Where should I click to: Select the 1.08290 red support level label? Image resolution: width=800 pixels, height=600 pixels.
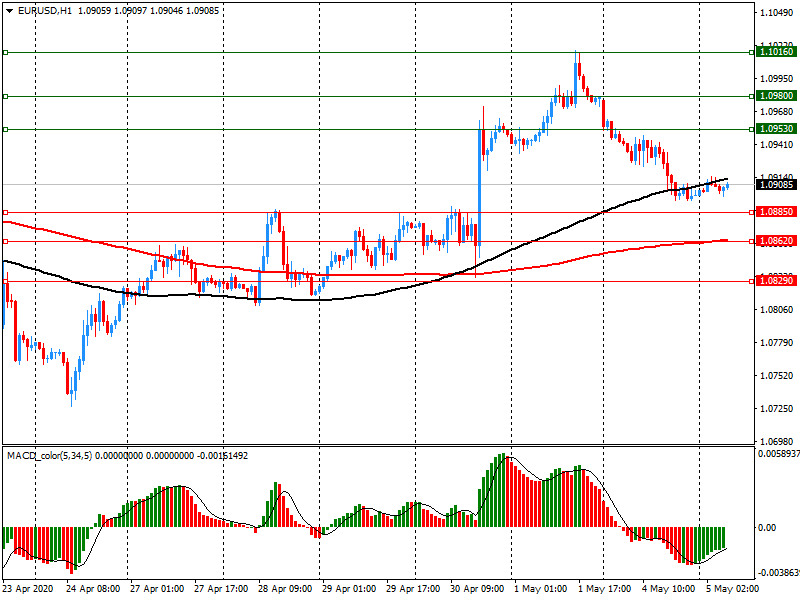[x=776, y=281]
